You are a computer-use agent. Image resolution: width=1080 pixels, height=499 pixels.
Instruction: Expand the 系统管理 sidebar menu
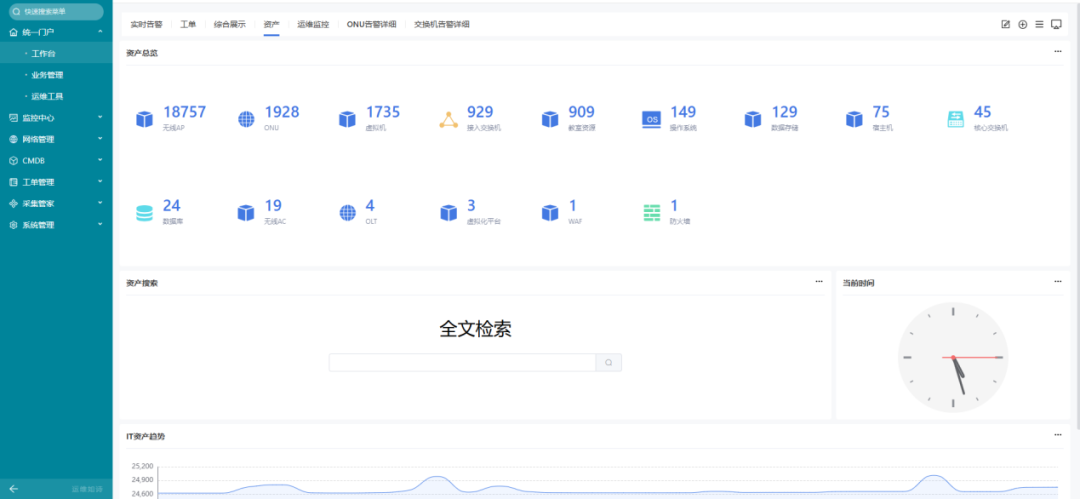tap(56, 225)
